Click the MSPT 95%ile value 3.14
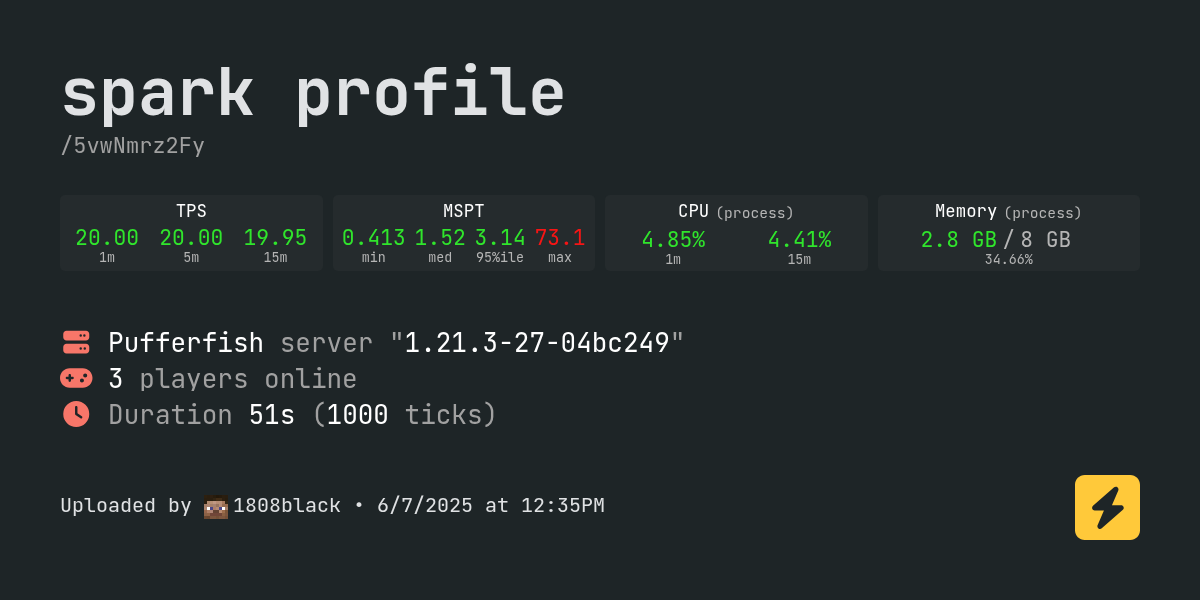Screen dimensions: 1200x600 [500, 238]
